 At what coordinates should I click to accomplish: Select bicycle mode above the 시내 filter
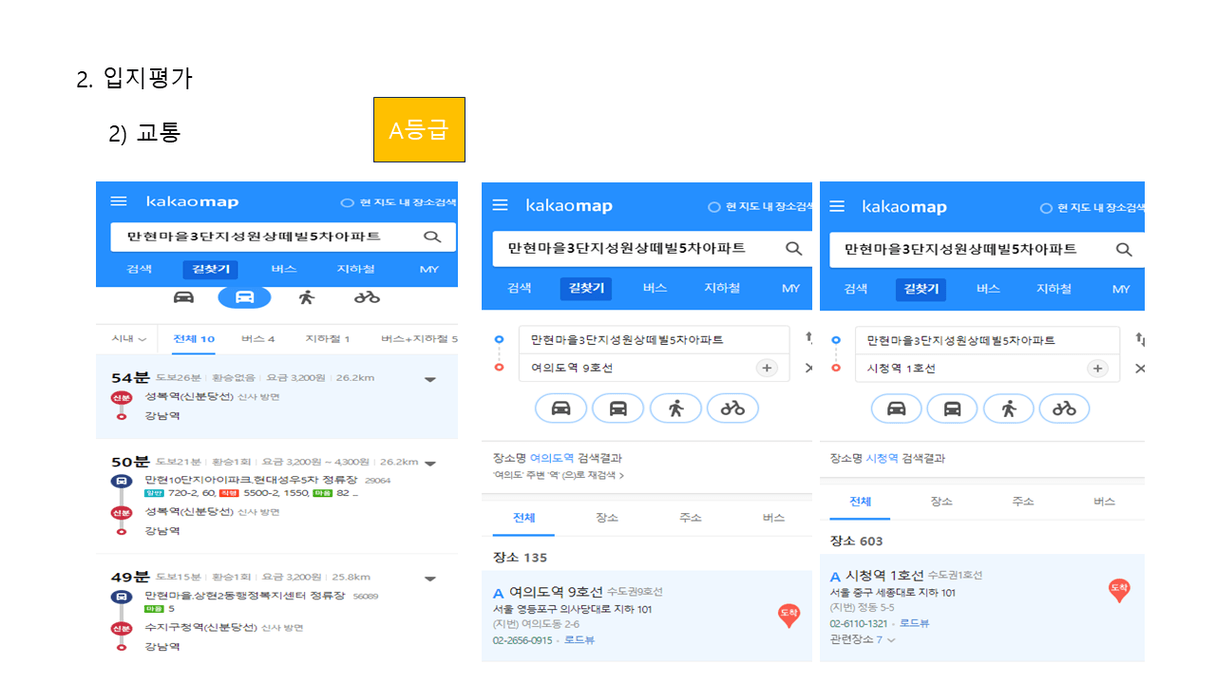tap(367, 297)
